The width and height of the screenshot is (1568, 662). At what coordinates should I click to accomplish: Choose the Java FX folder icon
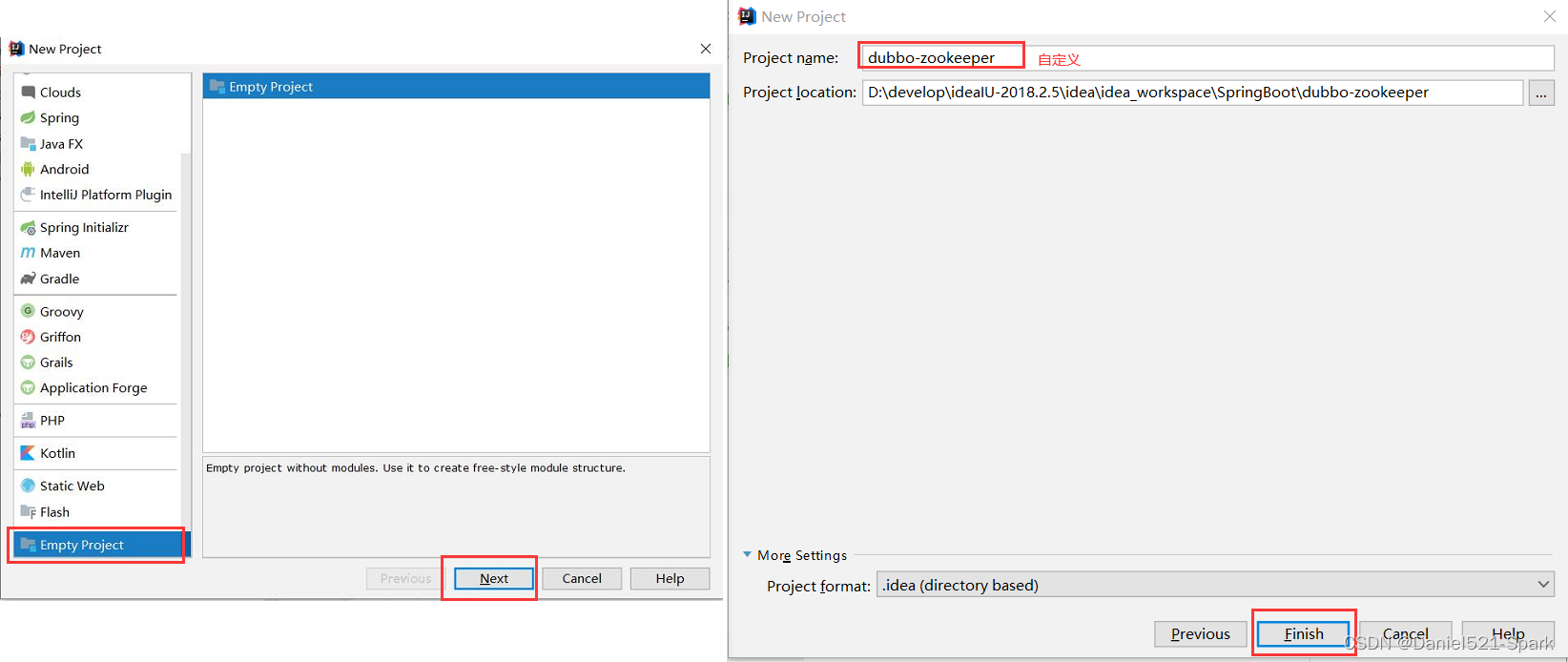click(28, 144)
